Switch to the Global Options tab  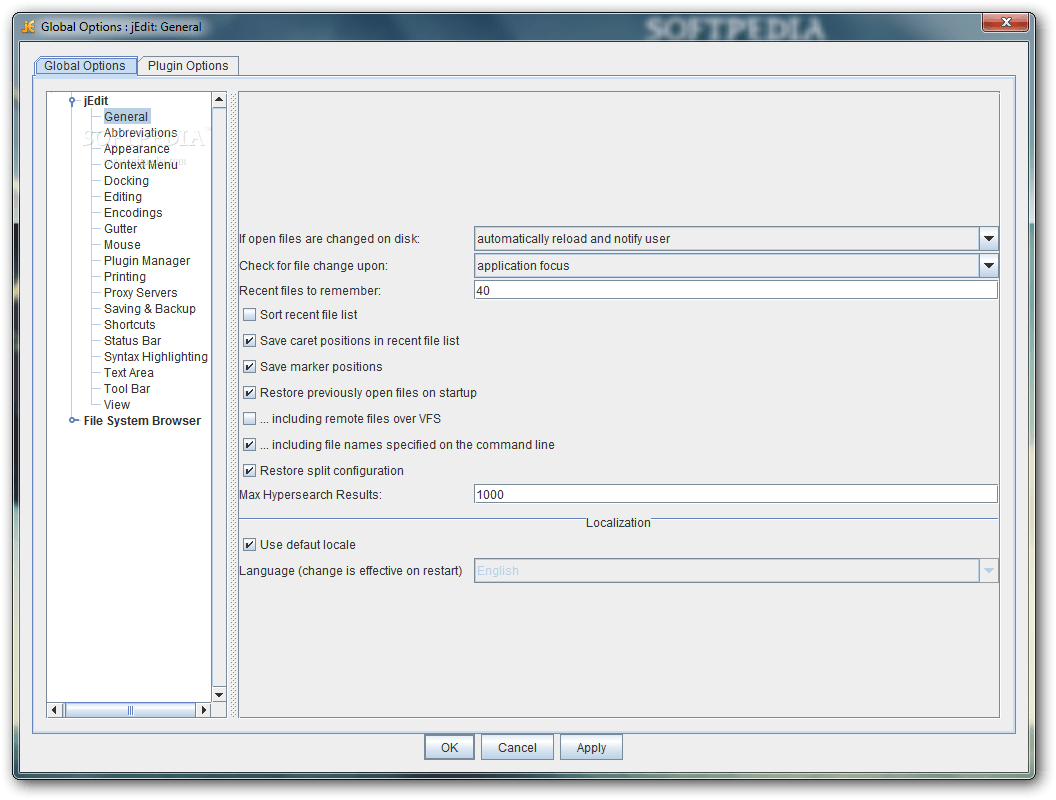[x=86, y=66]
